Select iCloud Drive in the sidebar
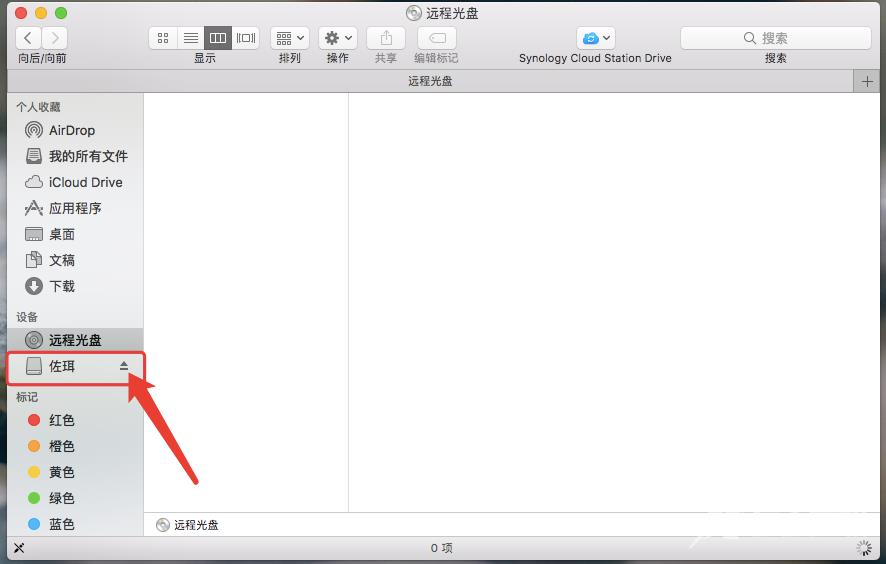The height and width of the screenshot is (564, 886). coord(85,182)
